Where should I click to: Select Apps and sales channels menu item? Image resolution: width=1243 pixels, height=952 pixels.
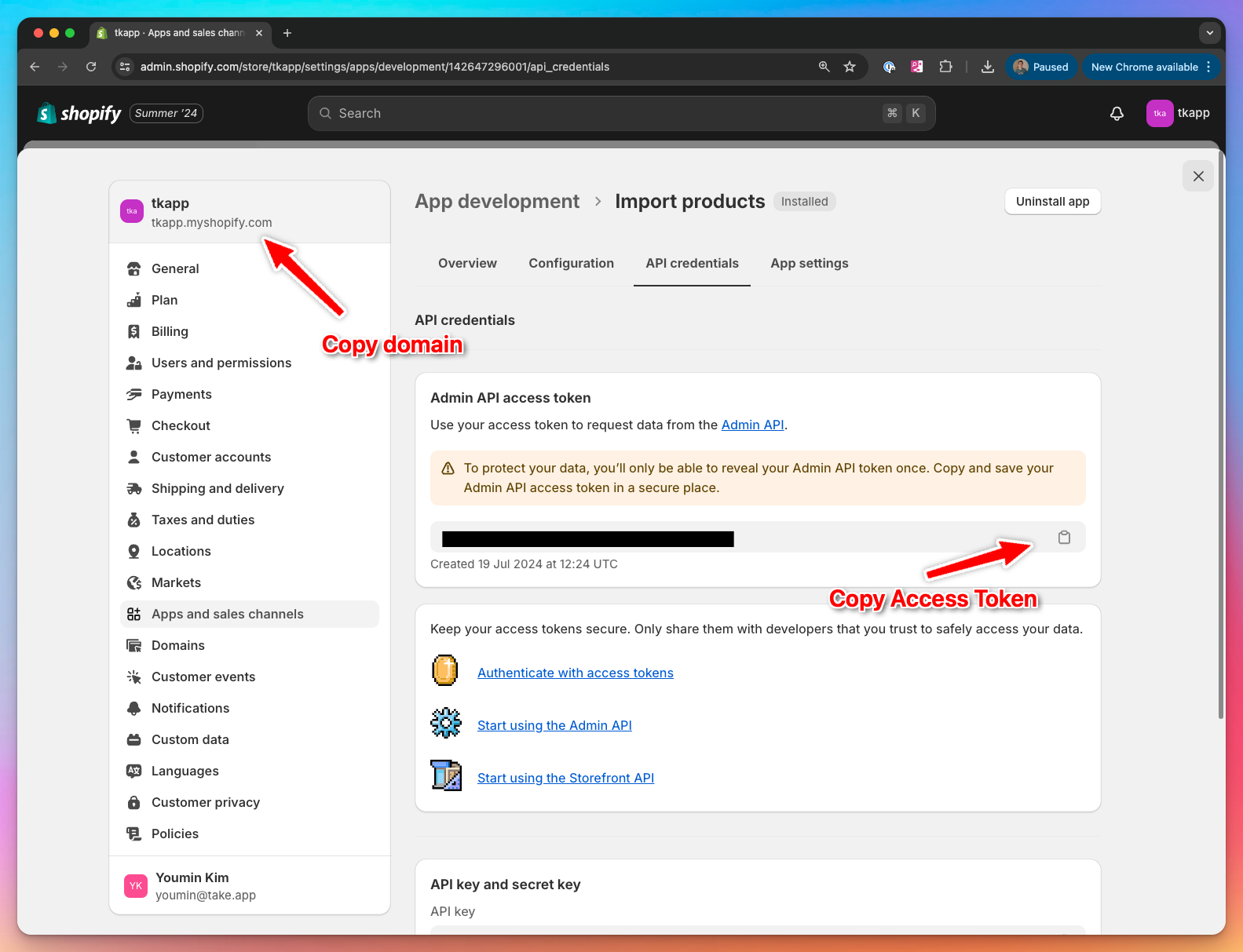click(x=250, y=614)
